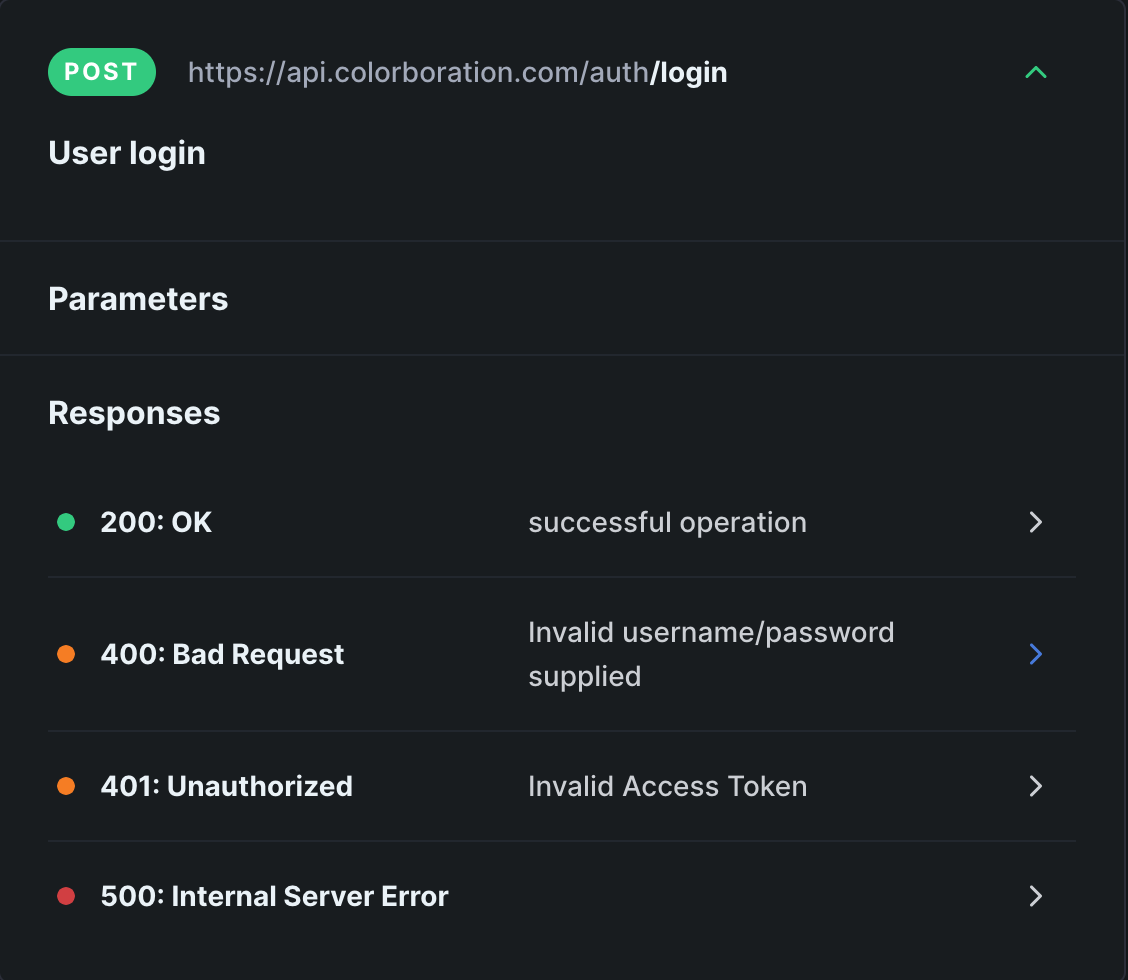
Task: Click the orange dot beside 401: Unauthorized
Action: coord(66,786)
